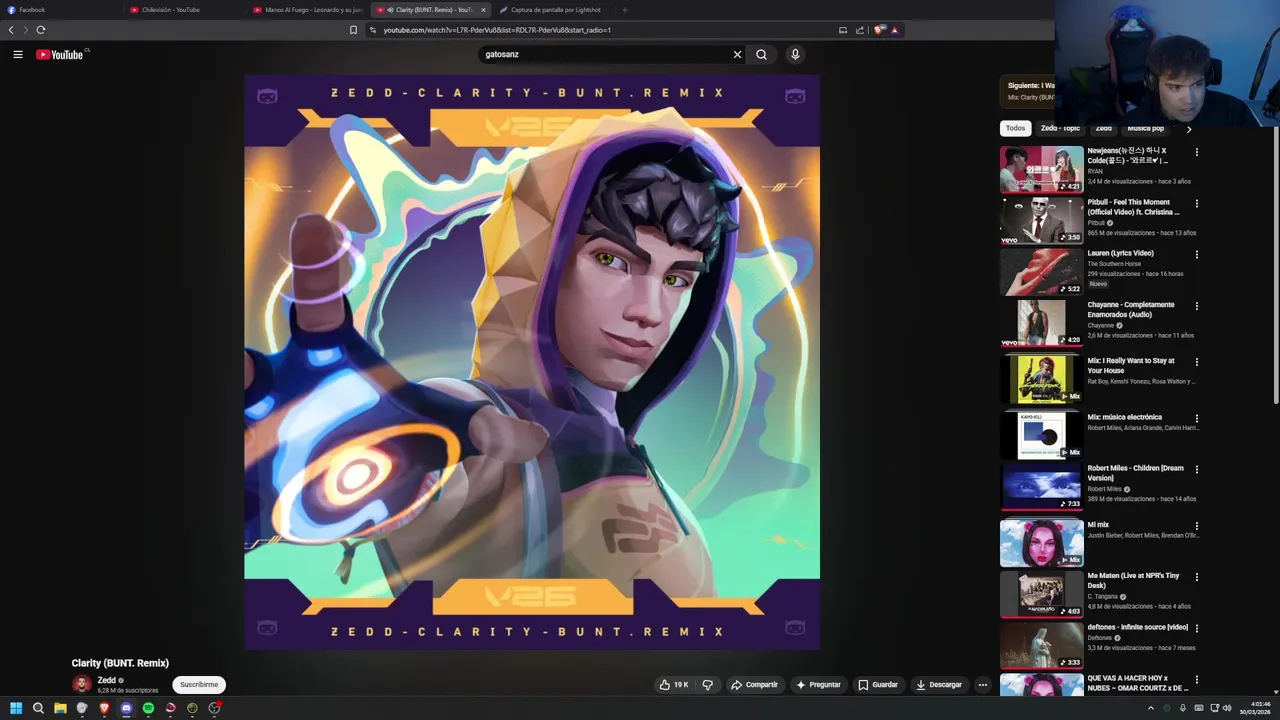Click the Brave Rewards triangle icon
The image size is (1280, 720).
895,30
